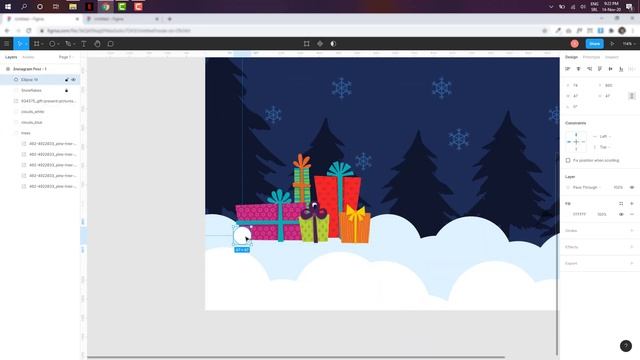Switch to the second Figma browser tab

coord(121,19)
